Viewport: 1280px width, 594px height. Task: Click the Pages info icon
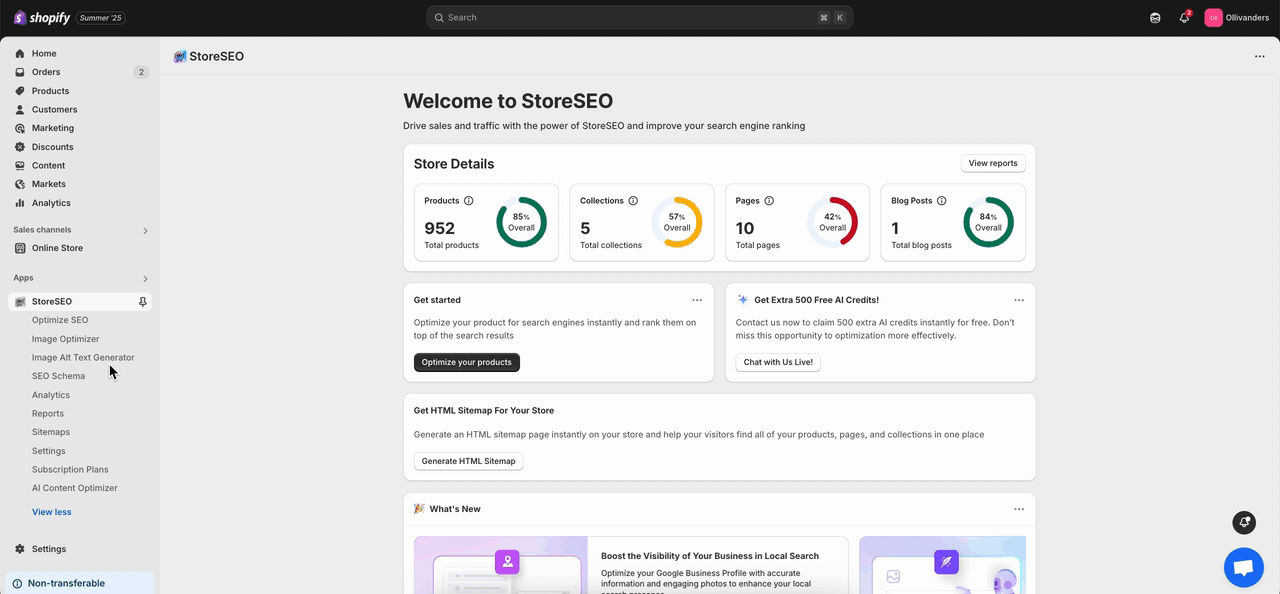tap(769, 201)
